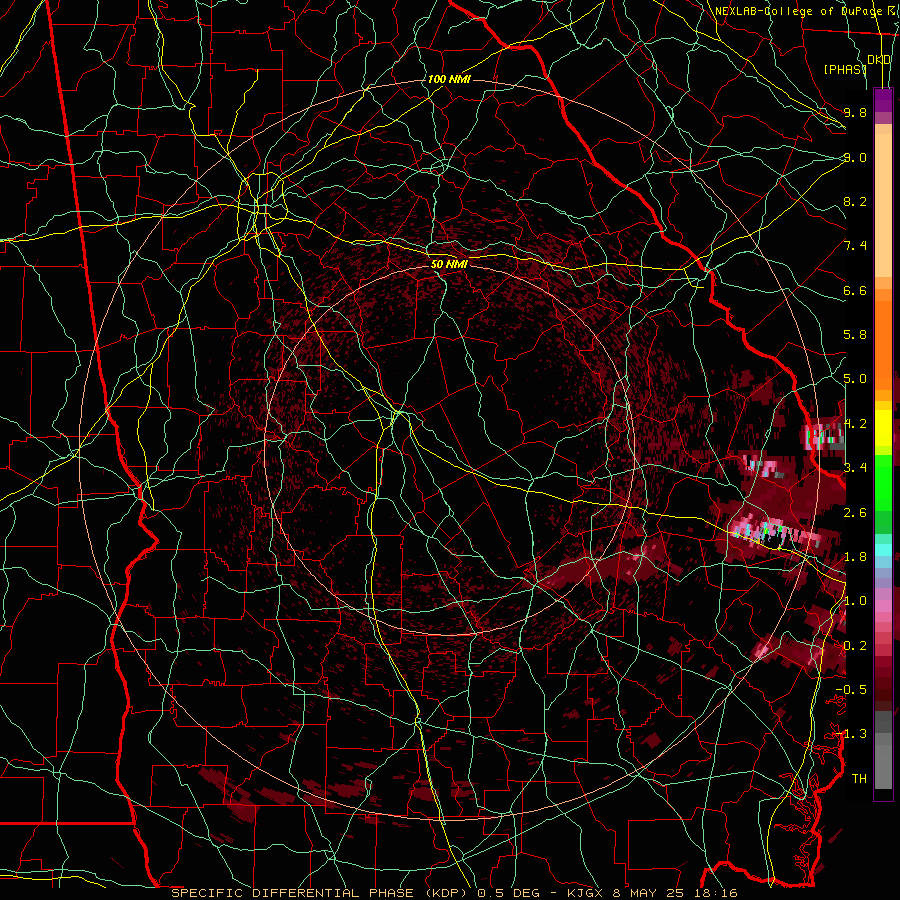The width and height of the screenshot is (900, 900).
Task: Click the [PHAS] units label
Action: coord(845,69)
